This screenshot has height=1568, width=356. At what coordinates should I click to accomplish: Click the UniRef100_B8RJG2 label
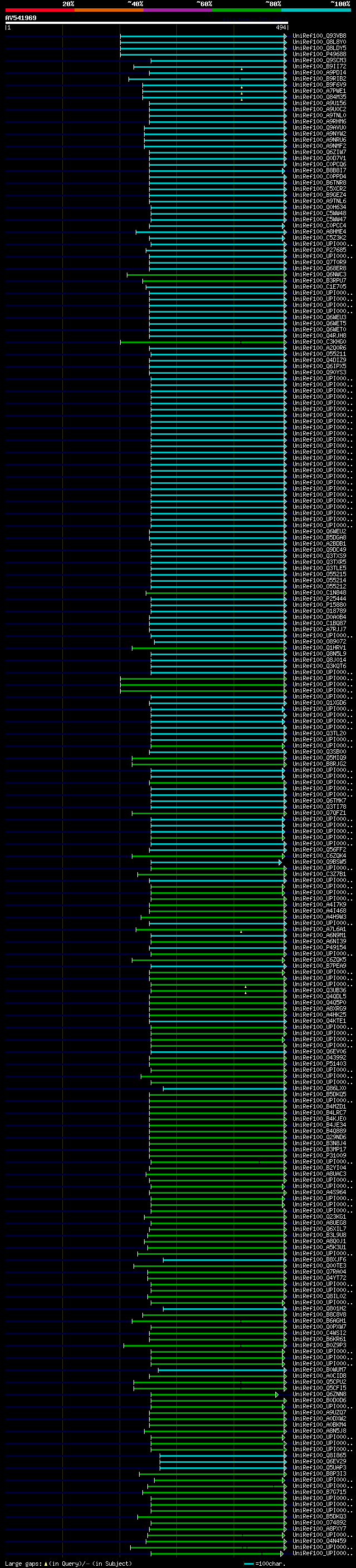point(319,764)
